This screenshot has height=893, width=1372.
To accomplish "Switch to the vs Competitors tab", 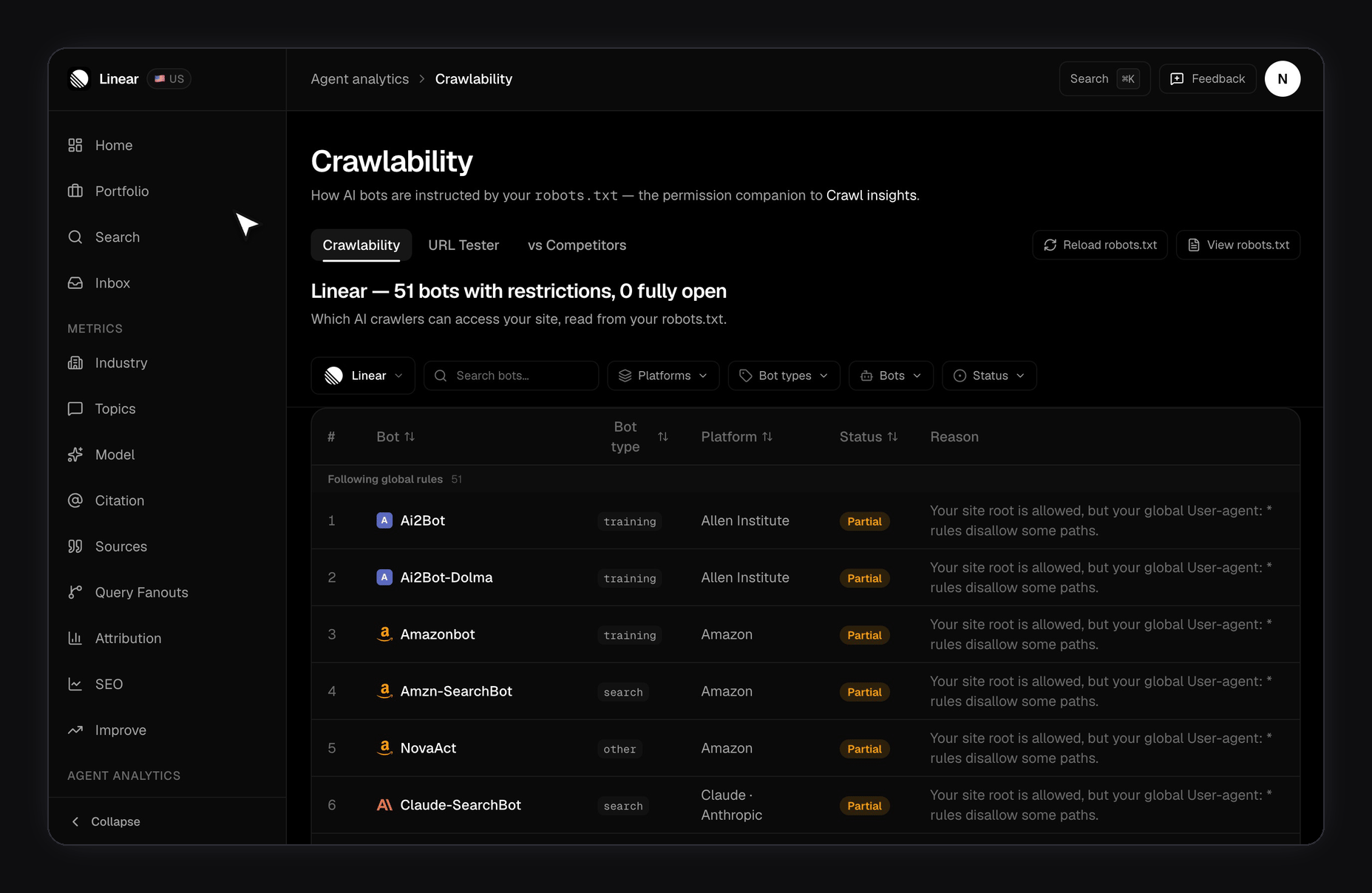I will [x=577, y=245].
